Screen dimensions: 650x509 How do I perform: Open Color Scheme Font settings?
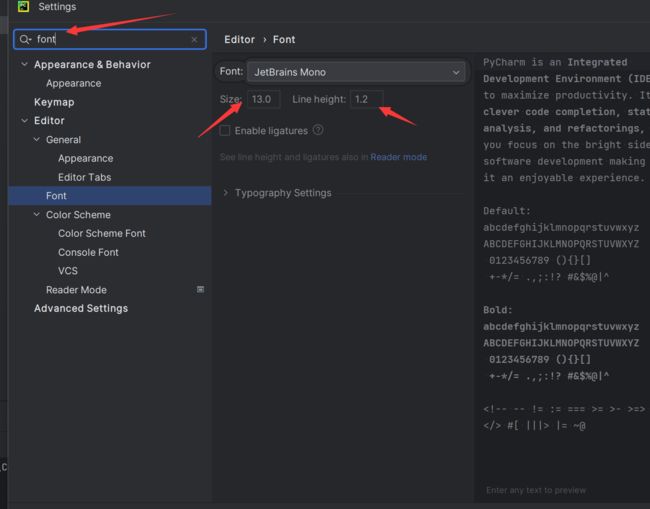coord(102,233)
